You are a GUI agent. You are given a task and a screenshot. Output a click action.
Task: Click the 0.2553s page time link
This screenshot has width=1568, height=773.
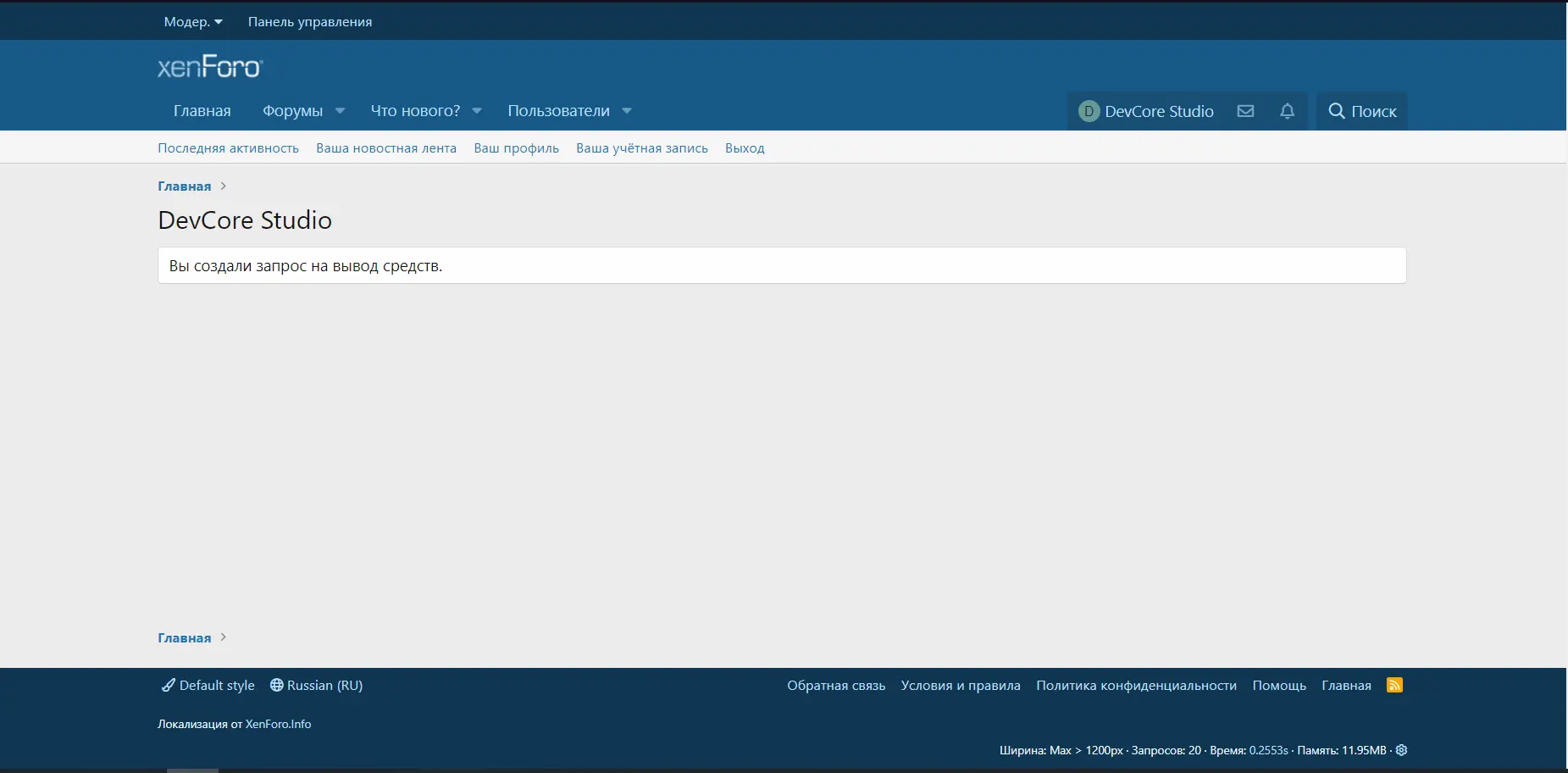1268,750
